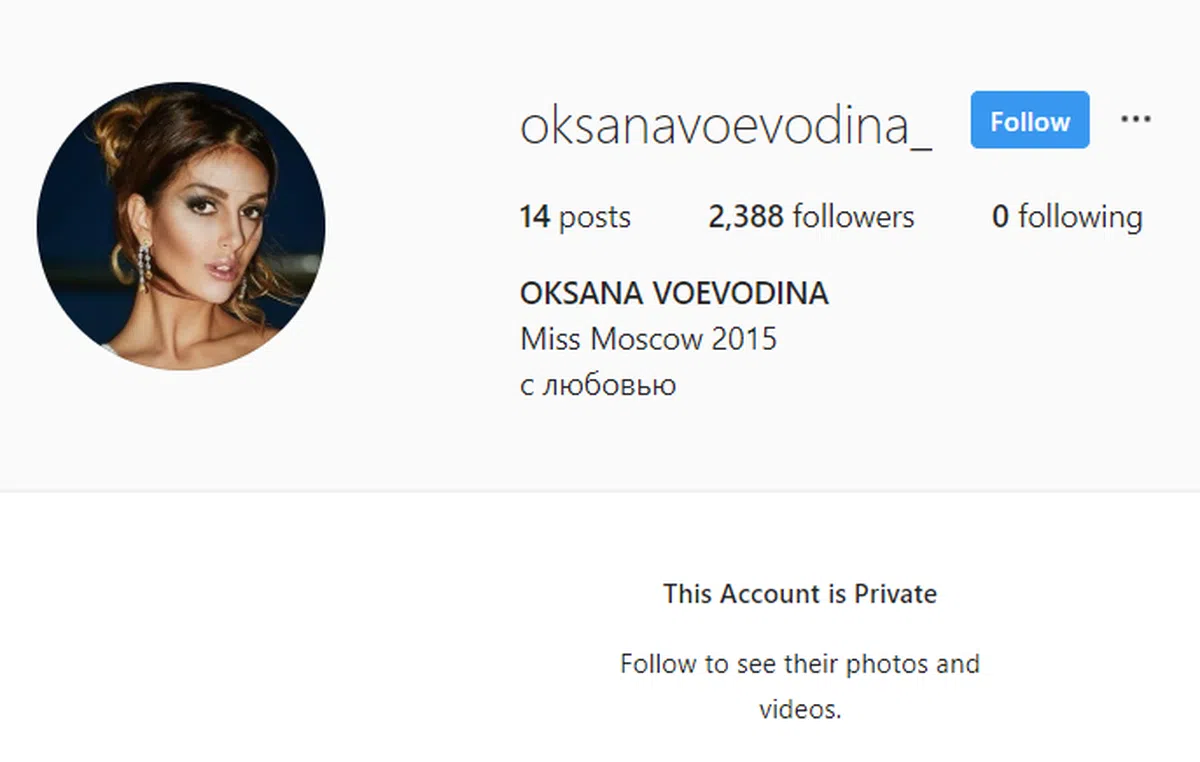Select the username oksanavoevodina_
This screenshot has height=762, width=1200.
(726, 127)
